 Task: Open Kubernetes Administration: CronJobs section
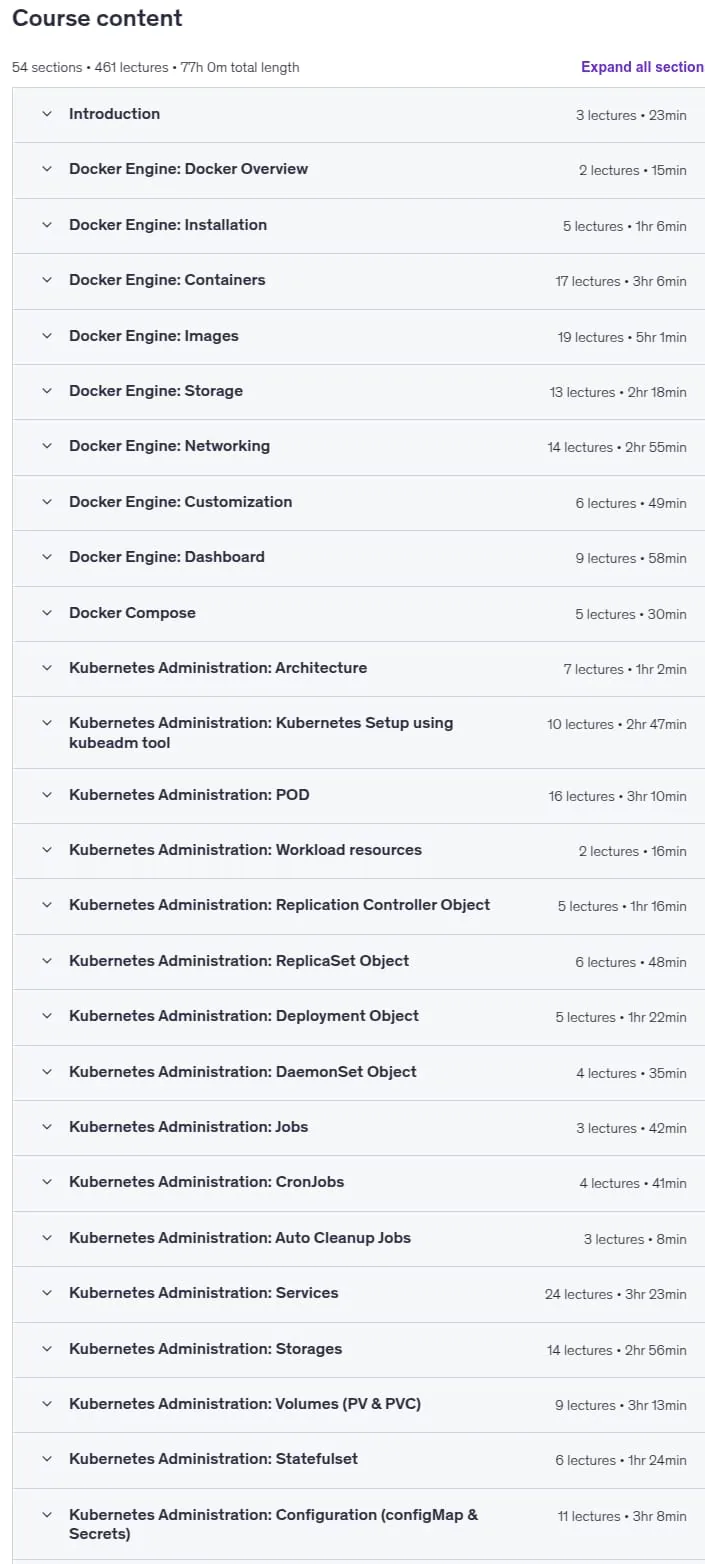[359, 1183]
